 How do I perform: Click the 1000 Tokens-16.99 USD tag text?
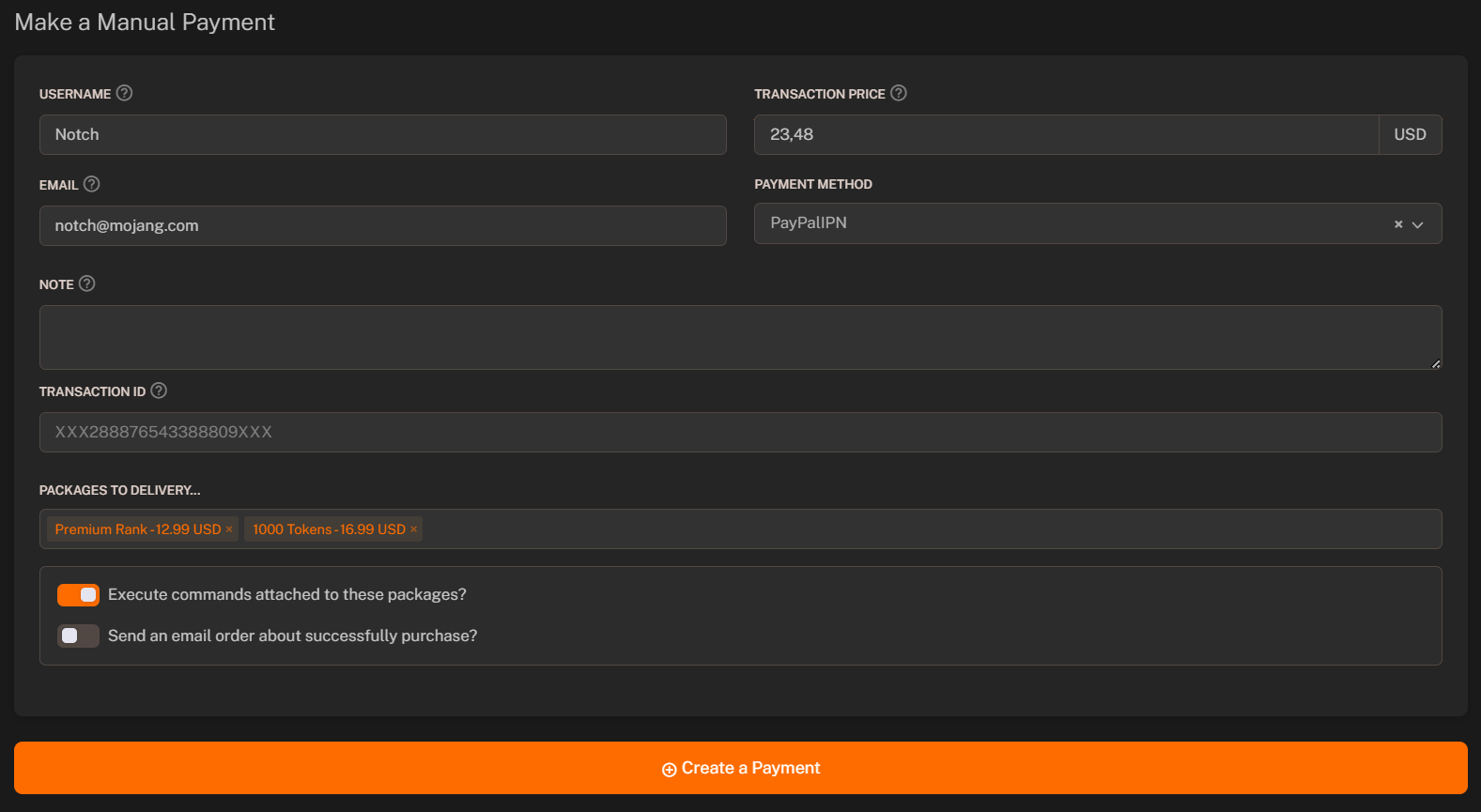(x=329, y=529)
